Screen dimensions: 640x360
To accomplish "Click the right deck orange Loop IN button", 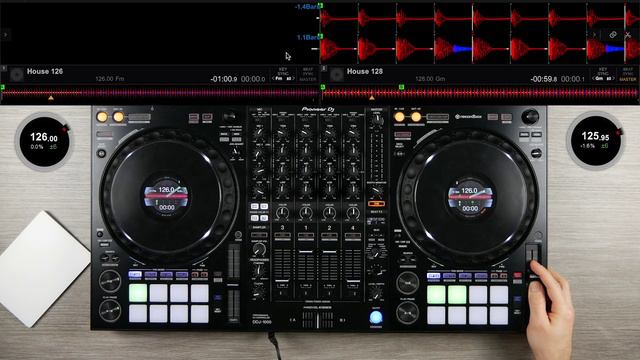I will point(400,117).
